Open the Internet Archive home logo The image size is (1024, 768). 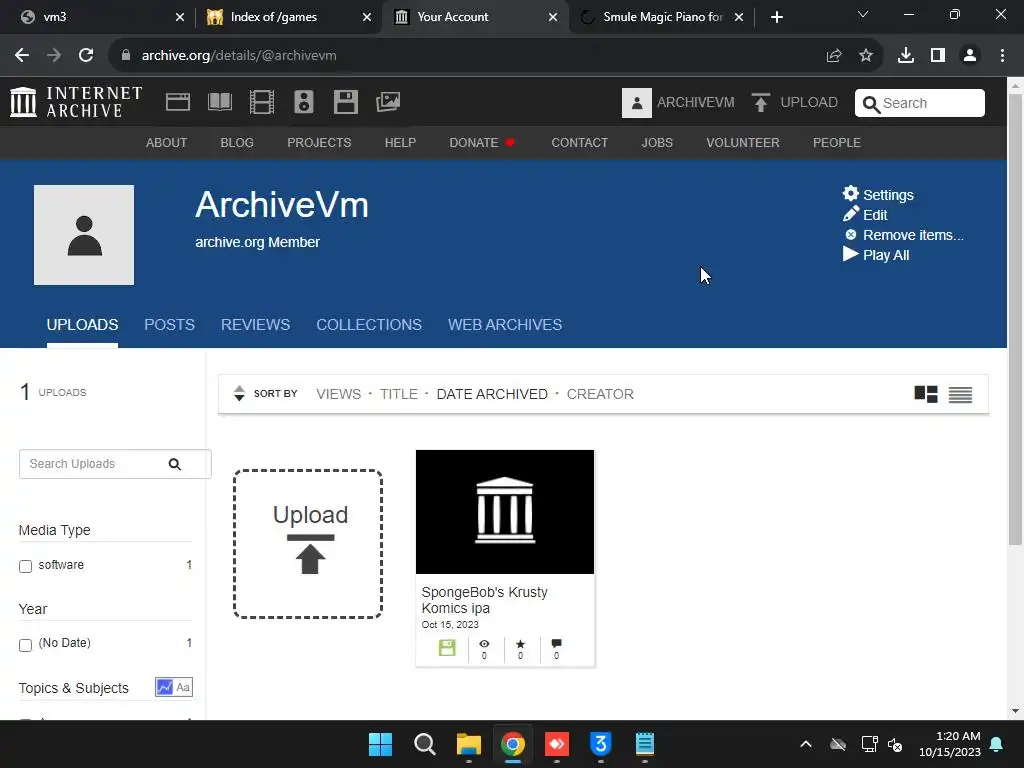coord(76,103)
